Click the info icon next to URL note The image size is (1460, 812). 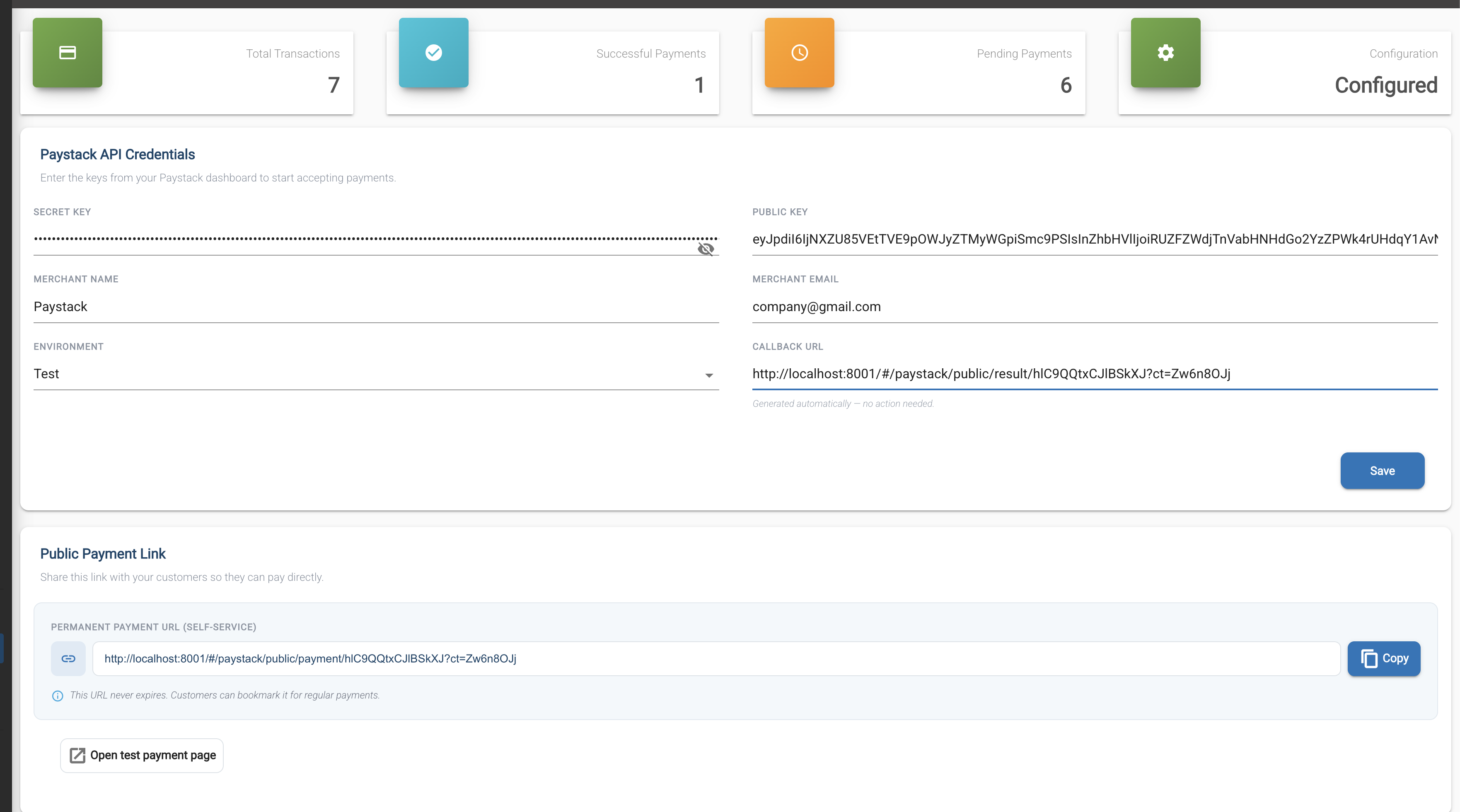point(57,696)
